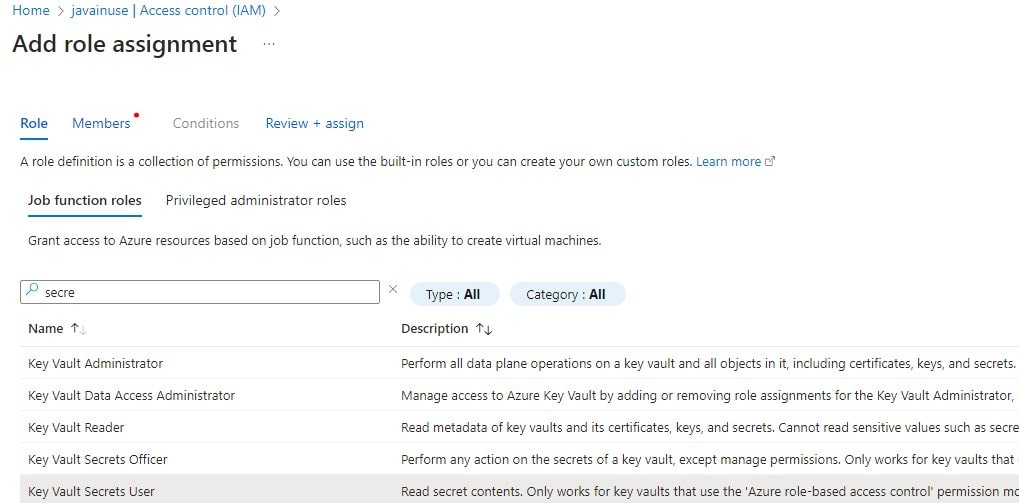Select Key Vault Data Access Administrator role

tap(131, 395)
